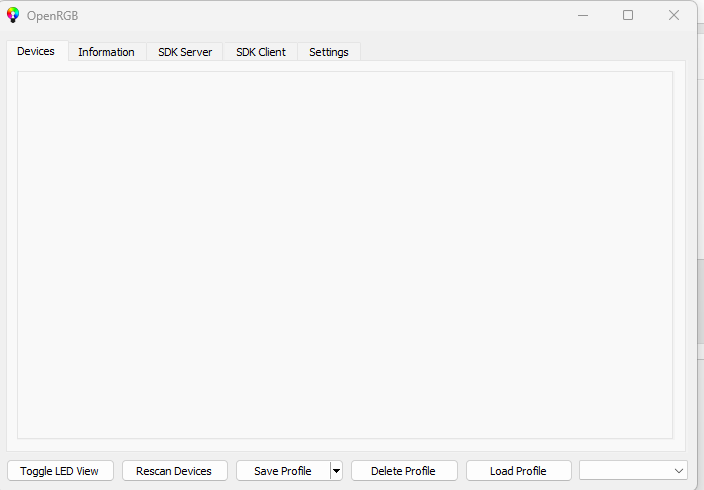Image resolution: width=704 pixels, height=490 pixels.
Task: Select the SDK Client tab
Action: tap(261, 52)
